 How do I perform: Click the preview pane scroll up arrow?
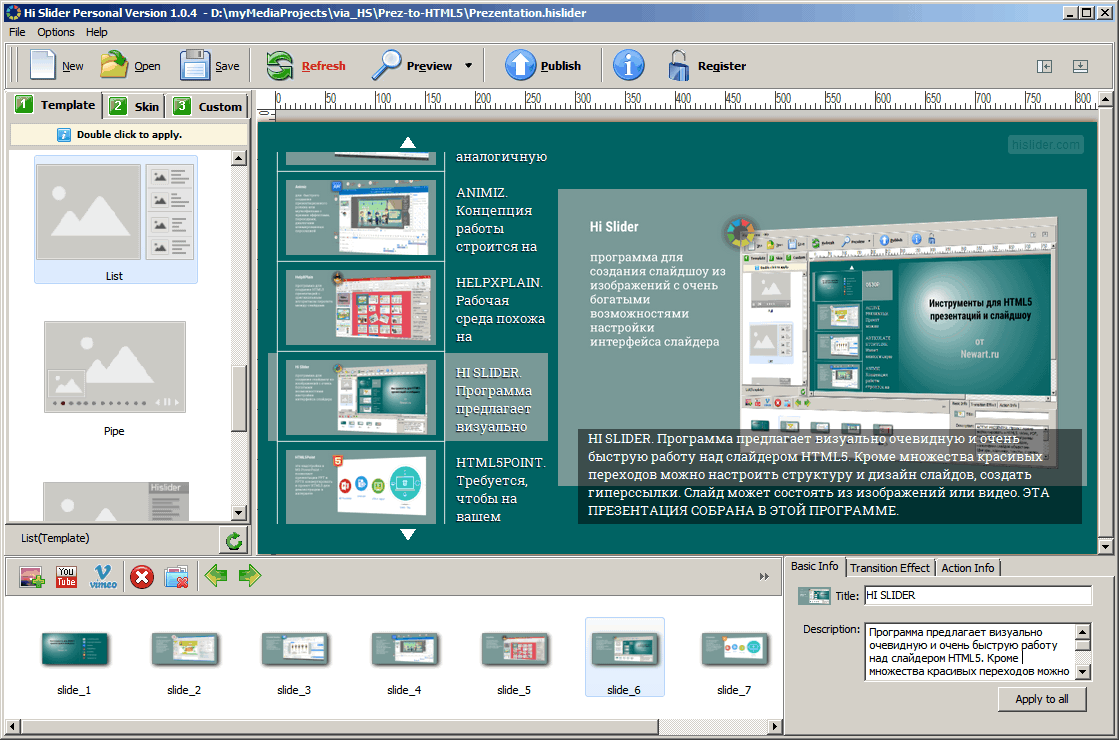[x=1105, y=98]
